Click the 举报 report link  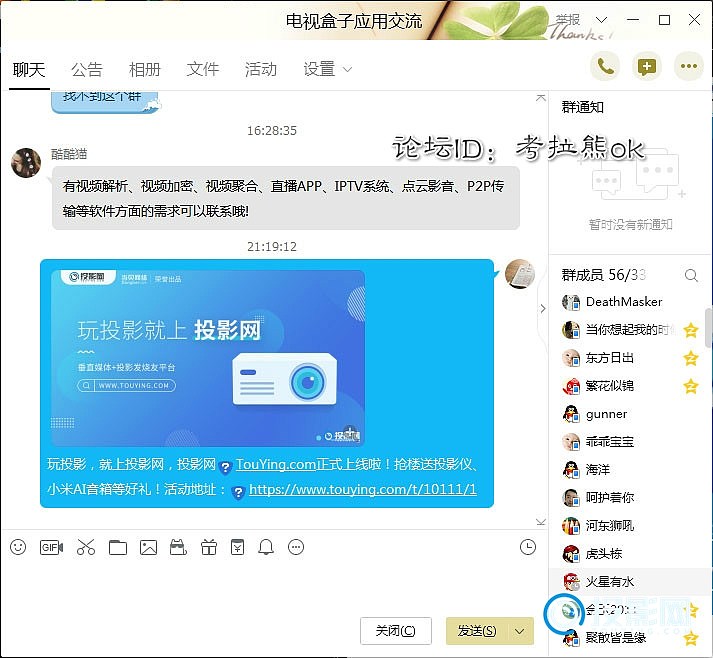click(567, 20)
